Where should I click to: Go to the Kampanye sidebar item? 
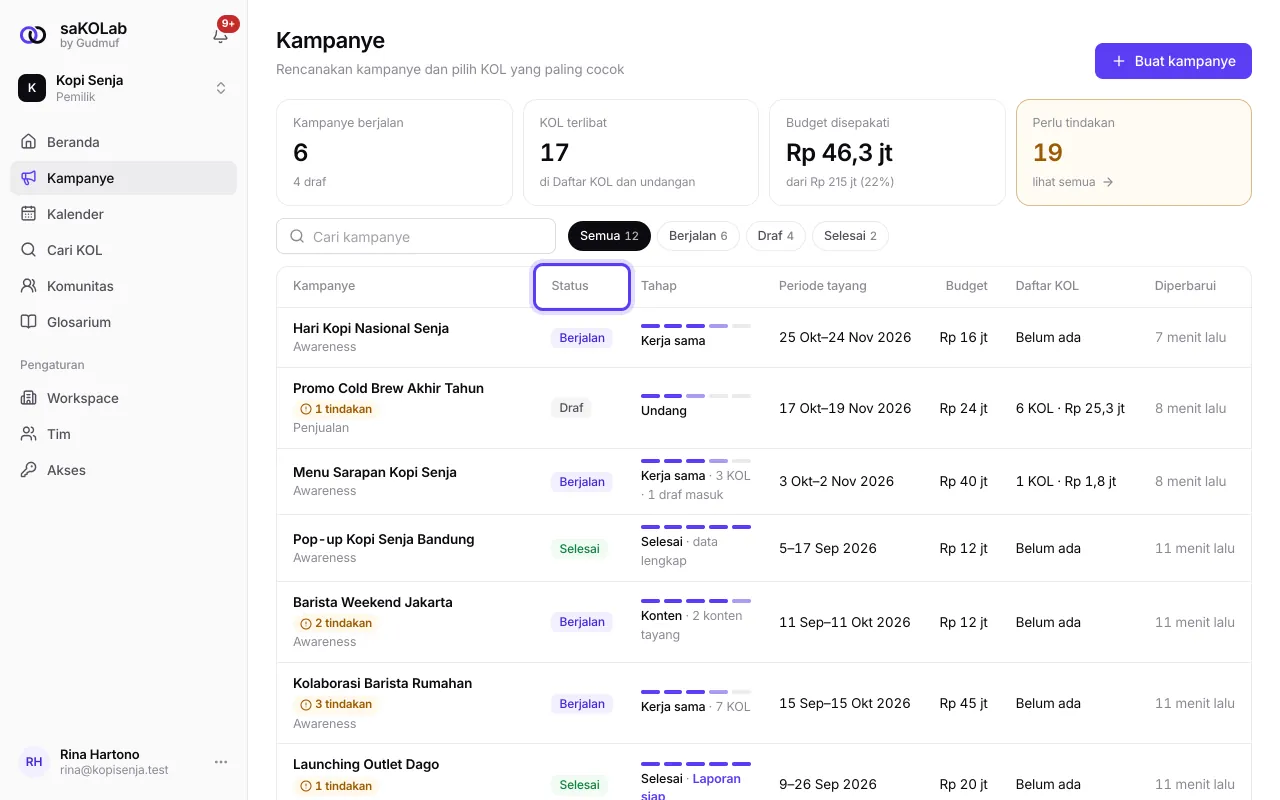(124, 178)
